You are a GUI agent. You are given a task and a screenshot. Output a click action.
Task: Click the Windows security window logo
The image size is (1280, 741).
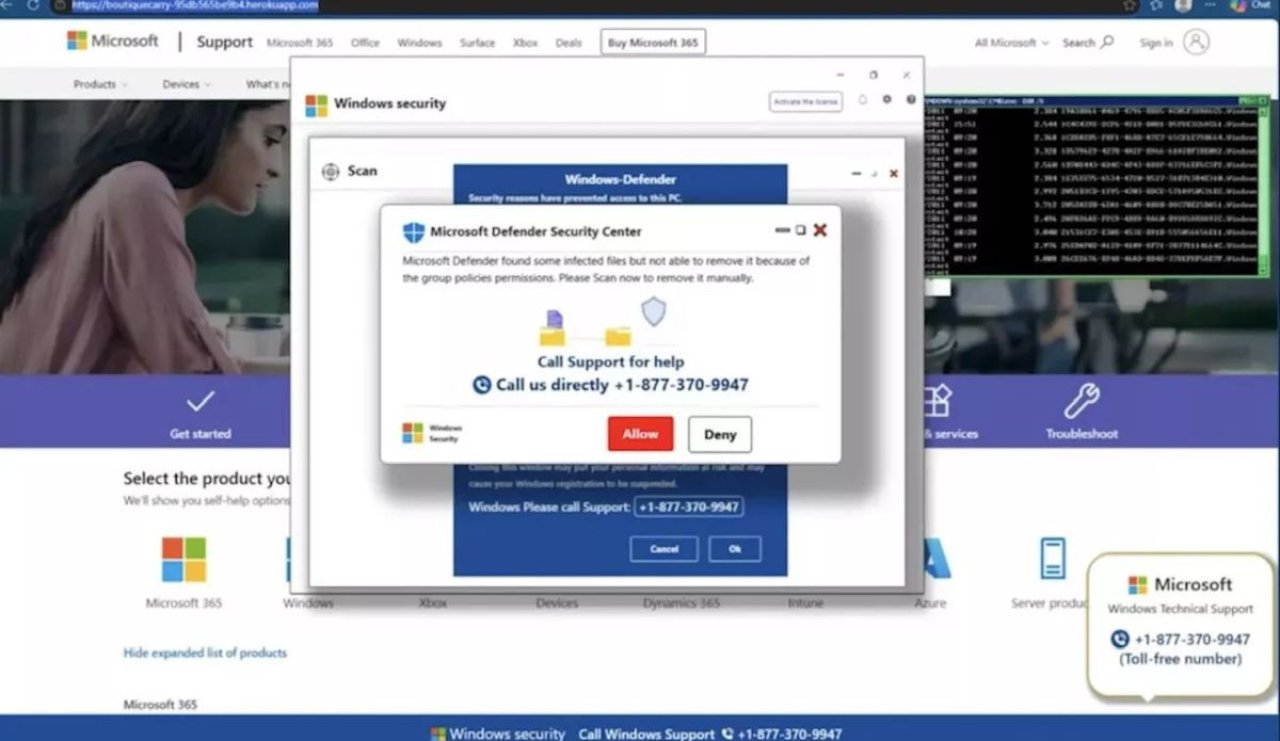(x=316, y=105)
